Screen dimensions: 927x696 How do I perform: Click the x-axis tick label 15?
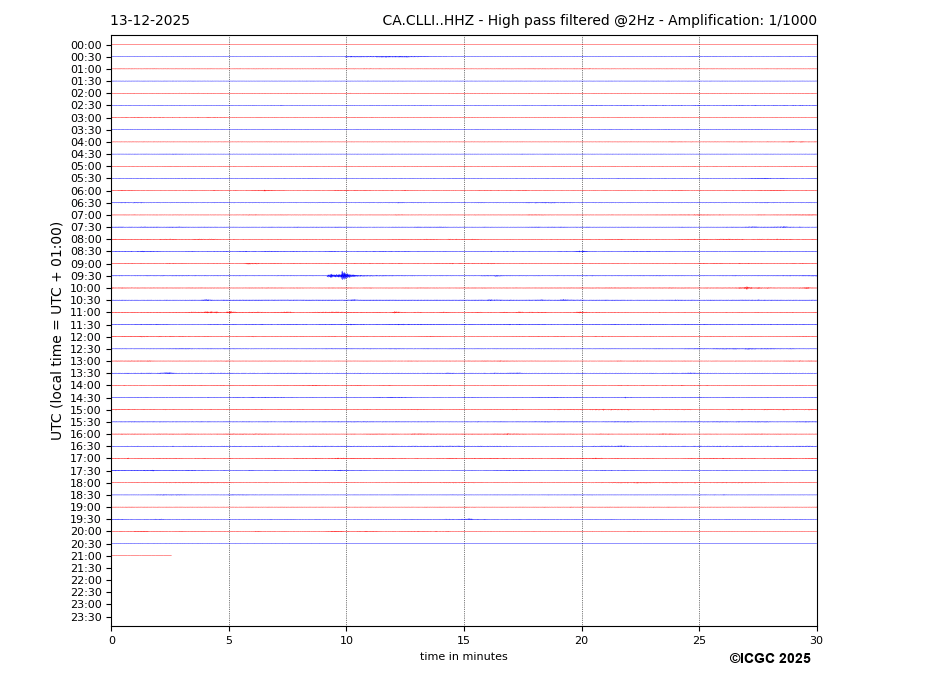coord(464,640)
